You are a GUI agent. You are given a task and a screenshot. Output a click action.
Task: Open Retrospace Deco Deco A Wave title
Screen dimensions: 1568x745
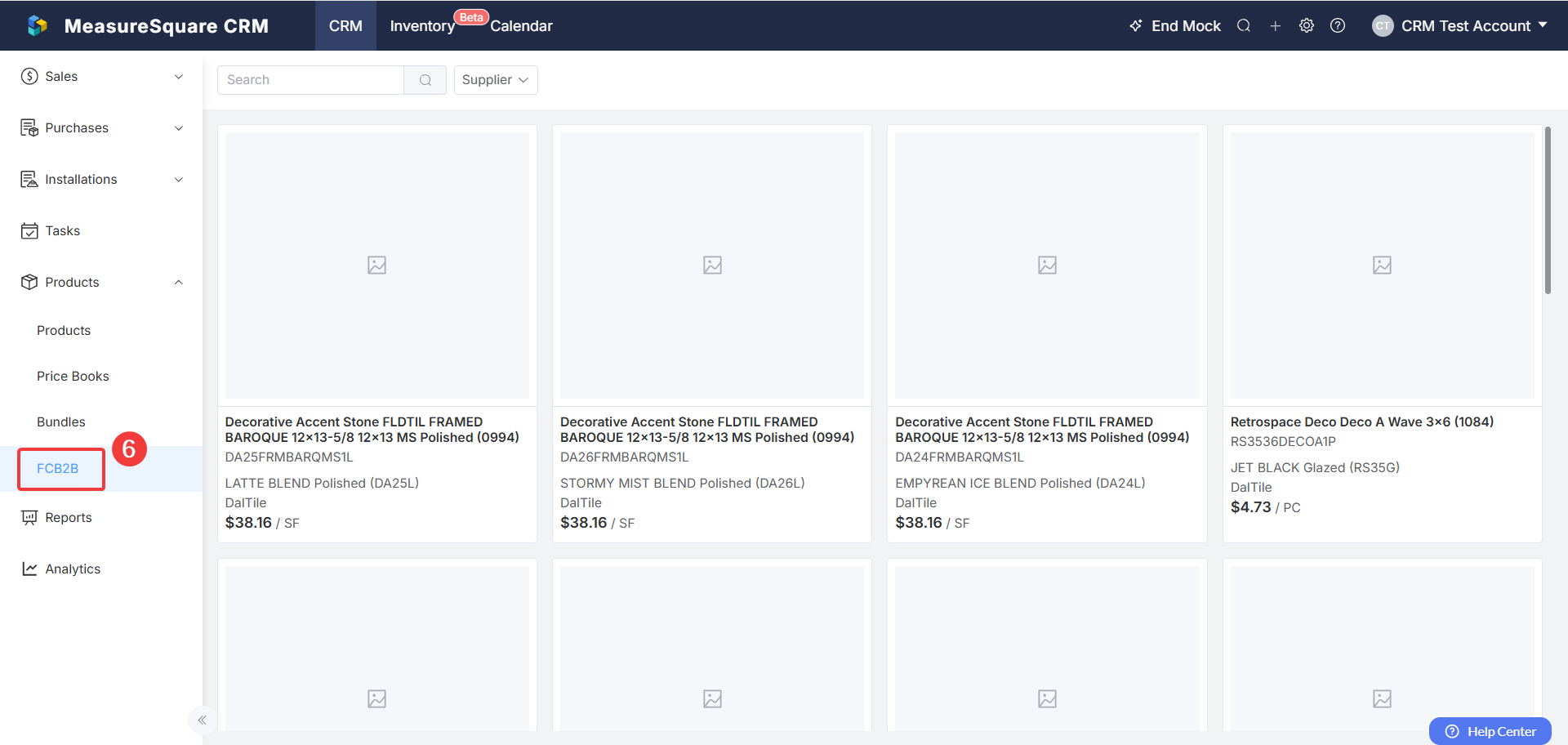(1362, 422)
